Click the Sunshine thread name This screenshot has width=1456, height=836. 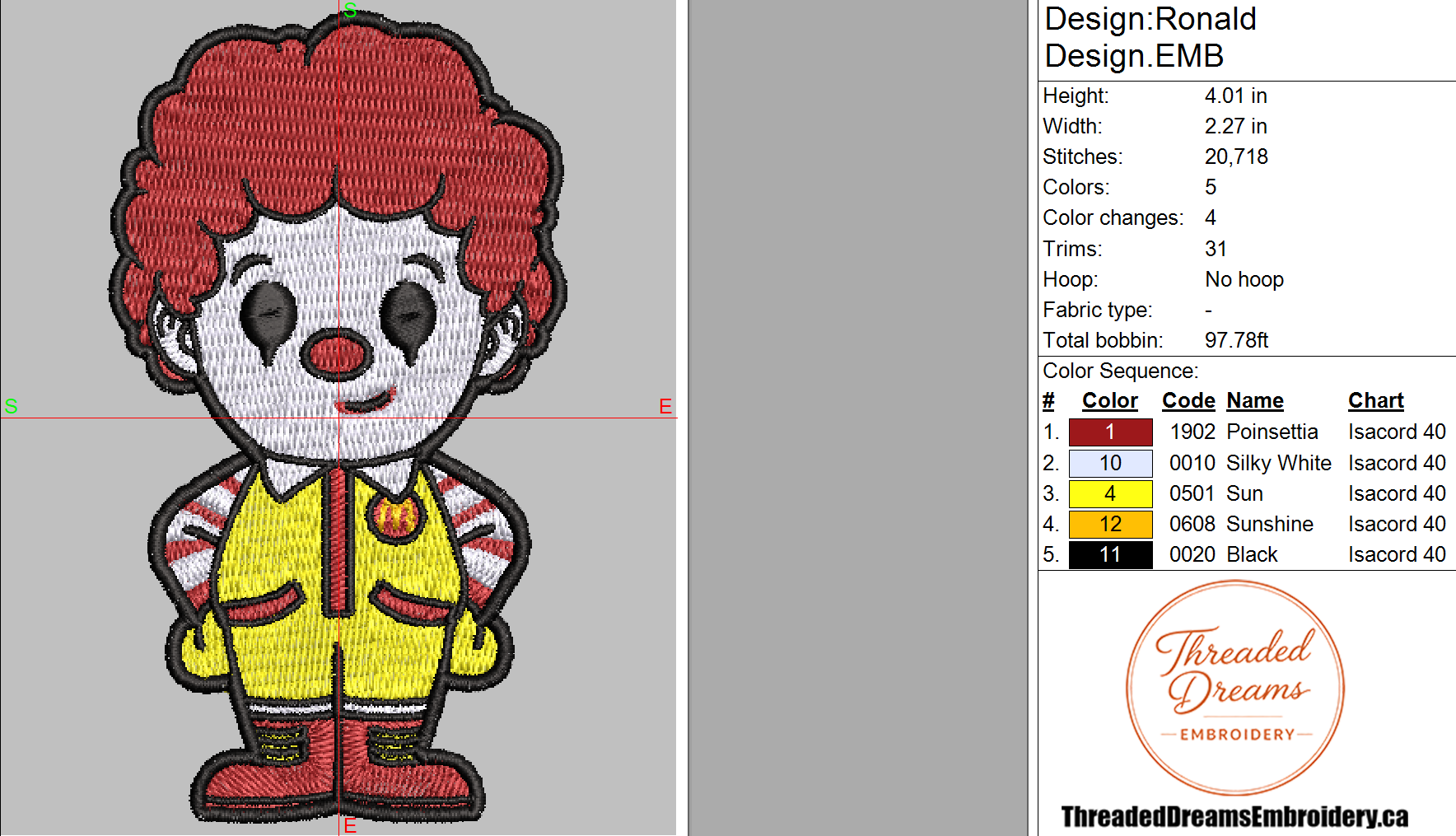1270,524
